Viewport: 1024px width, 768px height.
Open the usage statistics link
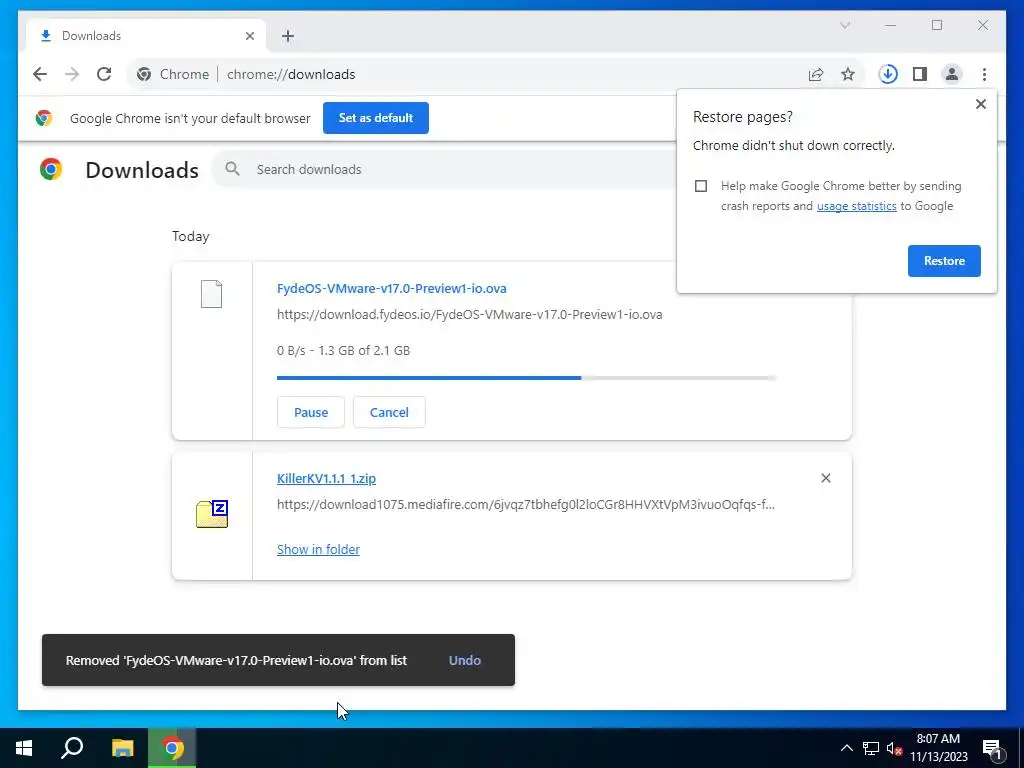pos(856,206)
